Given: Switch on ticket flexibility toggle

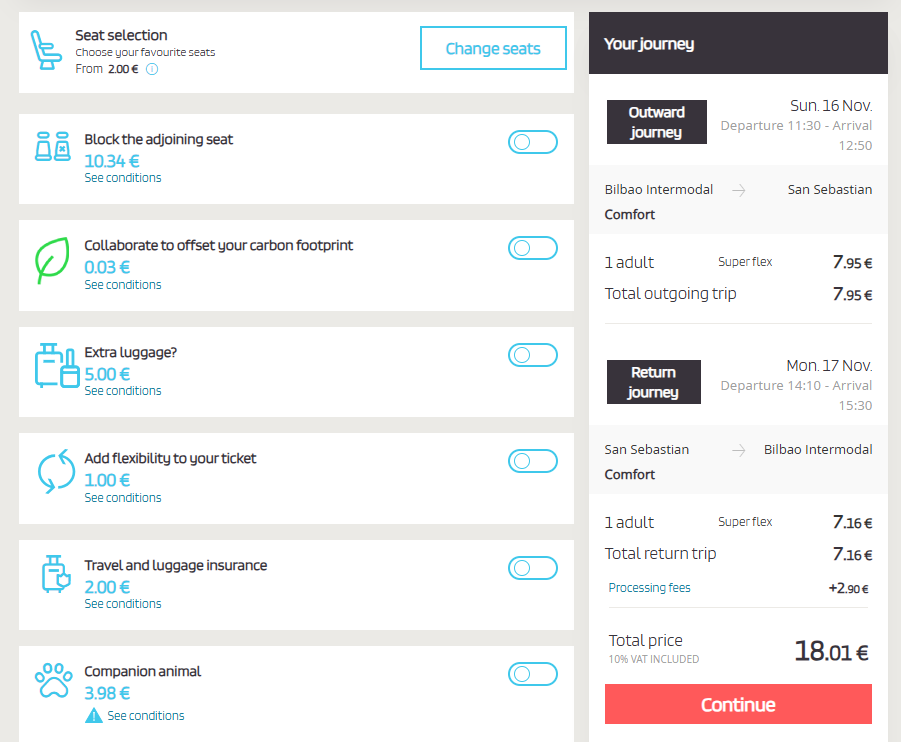Looking at the screenshot, I should 532,461.
